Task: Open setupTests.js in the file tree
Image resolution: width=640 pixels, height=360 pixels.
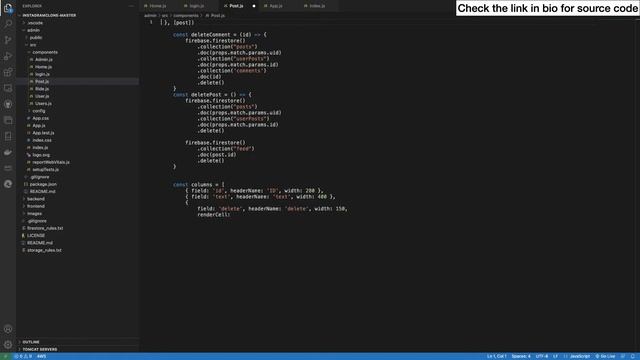Action: 45,170
